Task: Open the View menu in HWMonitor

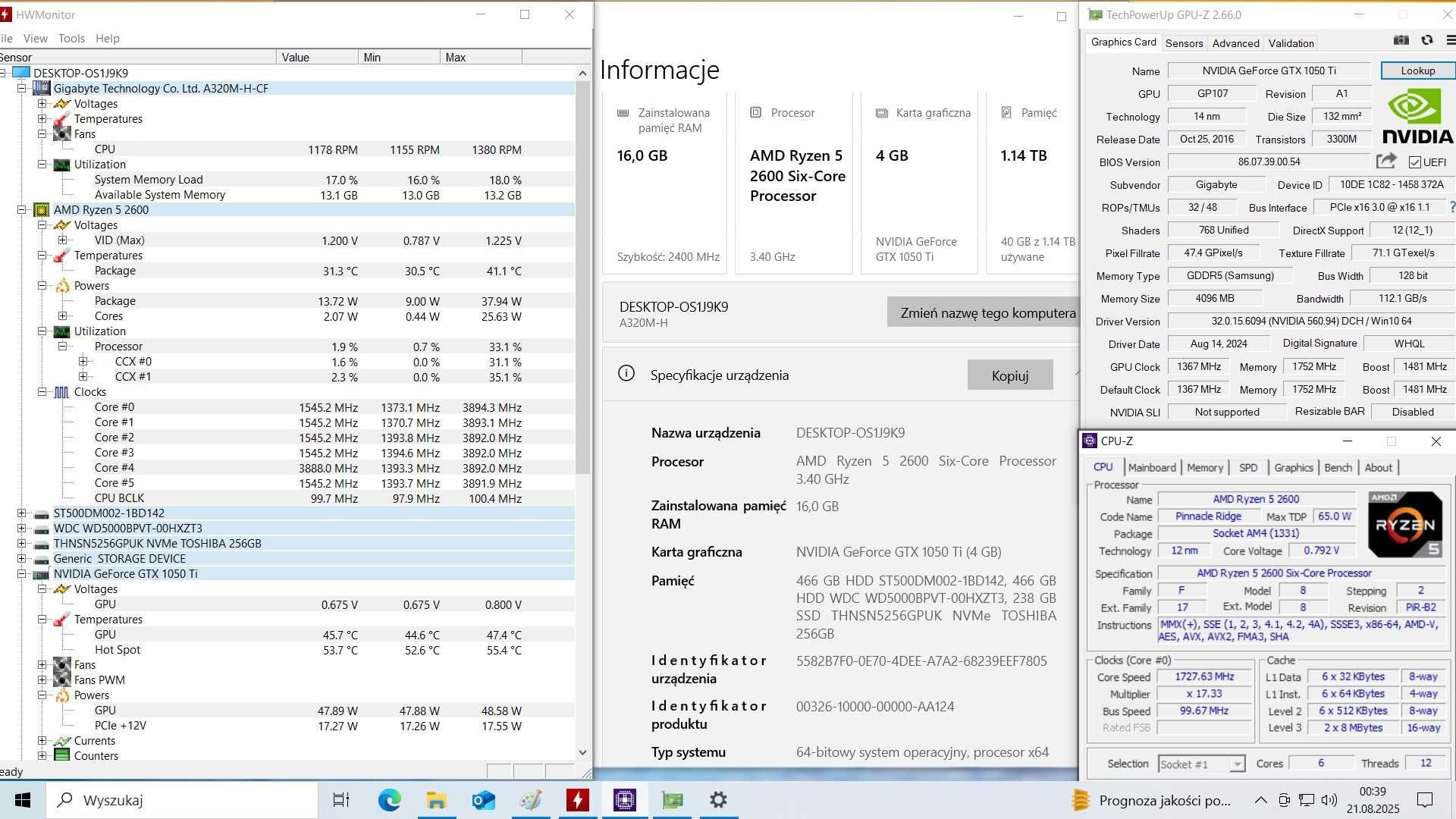Action: (x=36, y=38)
